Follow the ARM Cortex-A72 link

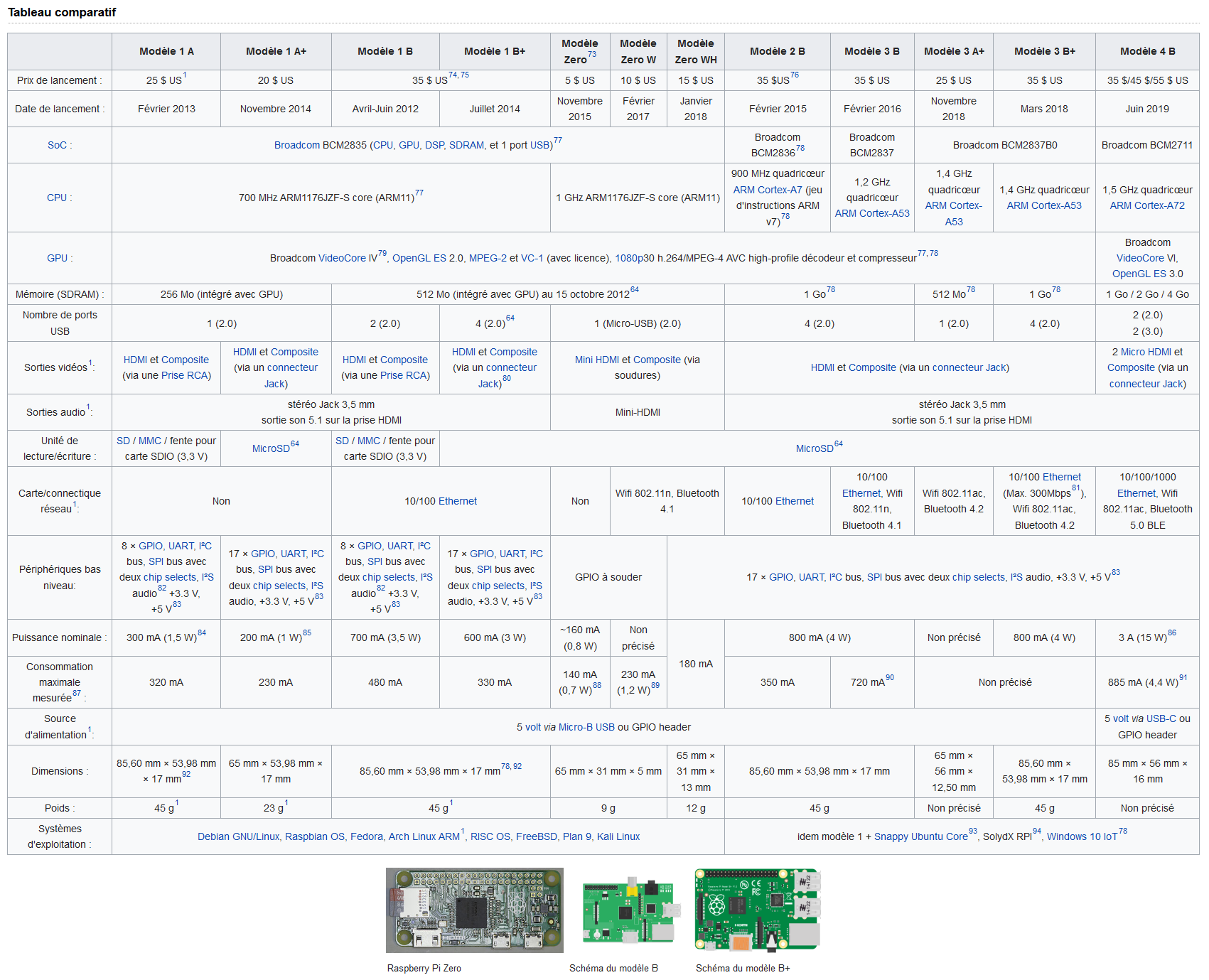pos(1147,205)
